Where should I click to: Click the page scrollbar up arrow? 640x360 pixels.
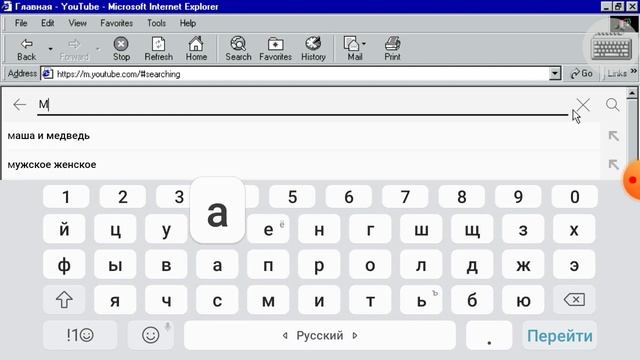point(632,93)
